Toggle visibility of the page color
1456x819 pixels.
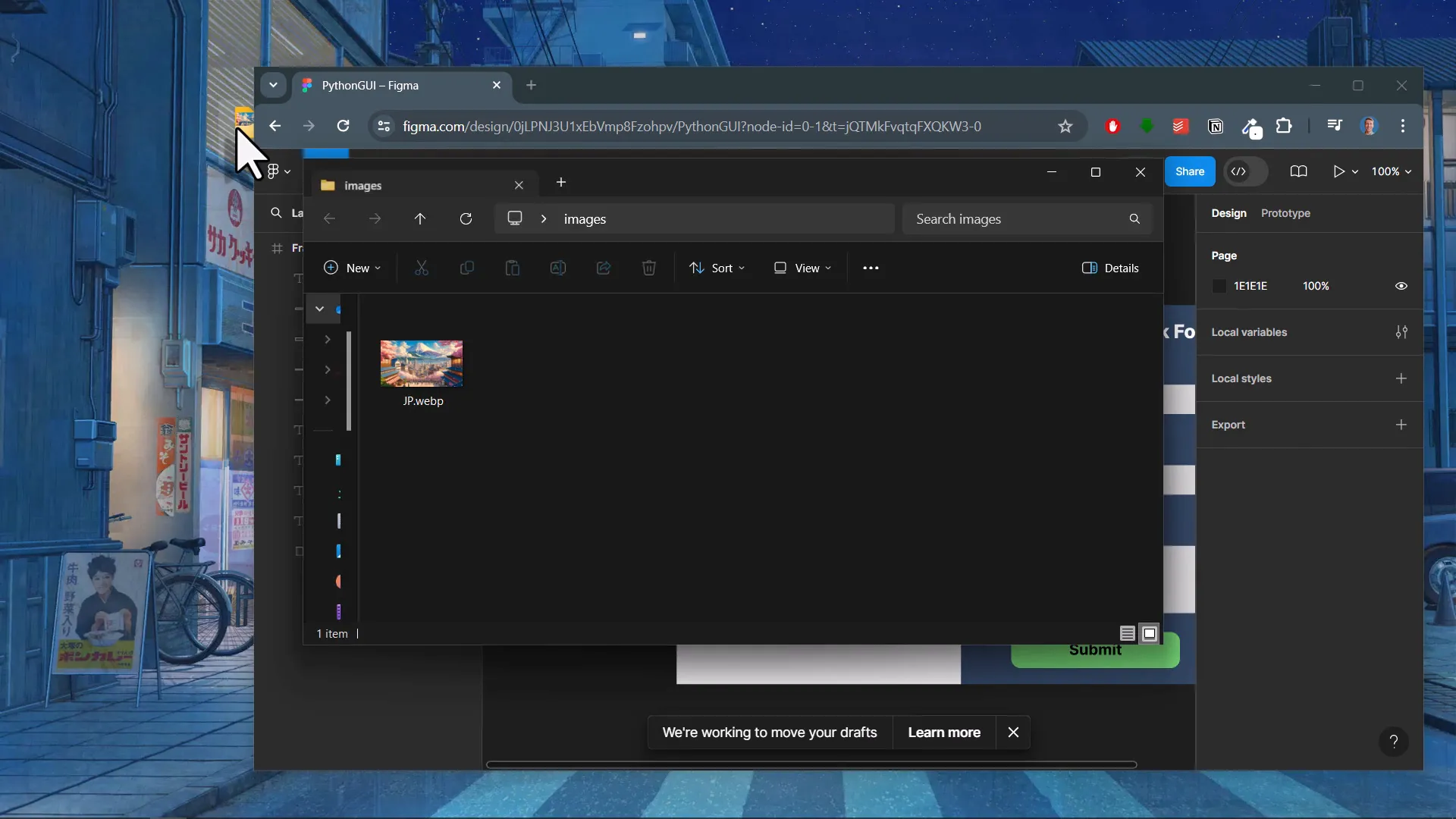1401,286
